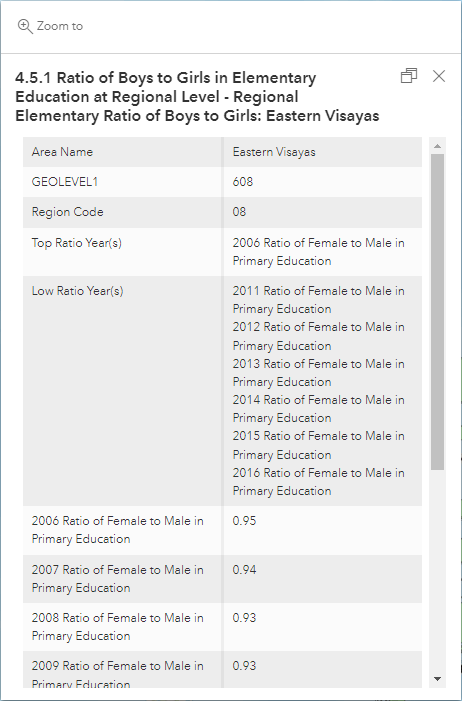This screenshot has width=462, height=701.
Task: Close the Eastern Visayas popup
Action: click(x=439, y=76)
